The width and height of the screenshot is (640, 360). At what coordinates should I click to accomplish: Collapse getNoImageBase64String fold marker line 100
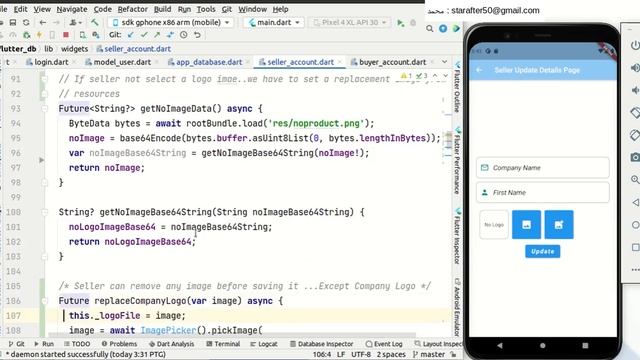pyautogui.click(x=44, y=212)
